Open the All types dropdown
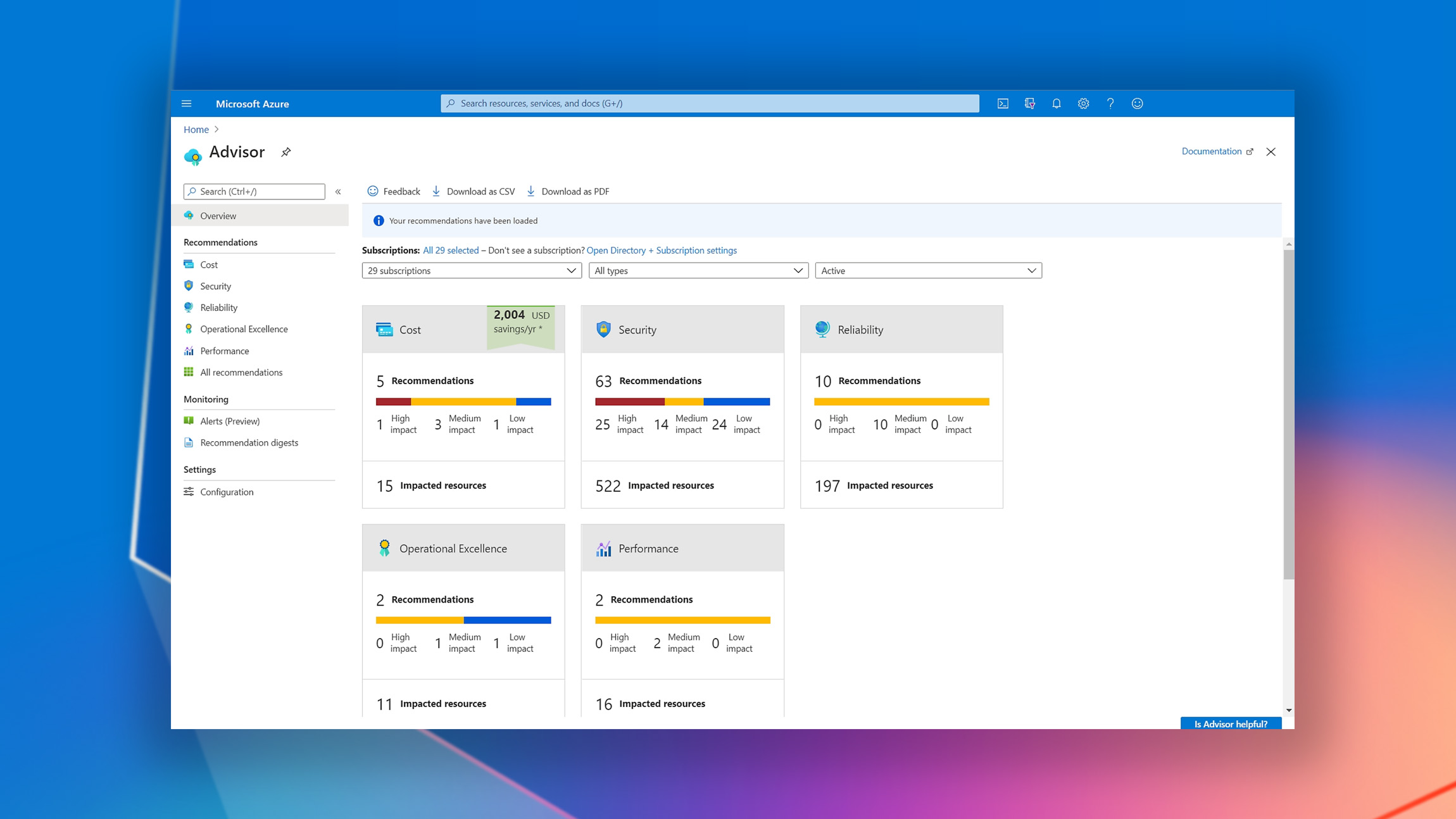Image resolution: width=1456 pixels, height=819 pixels. point(698,271)
